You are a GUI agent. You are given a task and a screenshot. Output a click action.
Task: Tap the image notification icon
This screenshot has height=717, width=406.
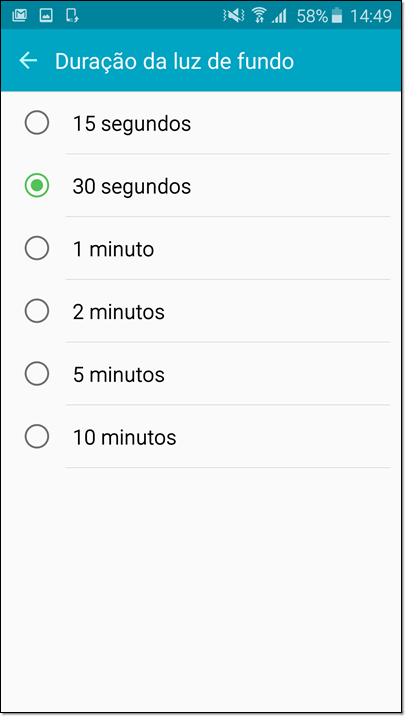click(46, 16)
